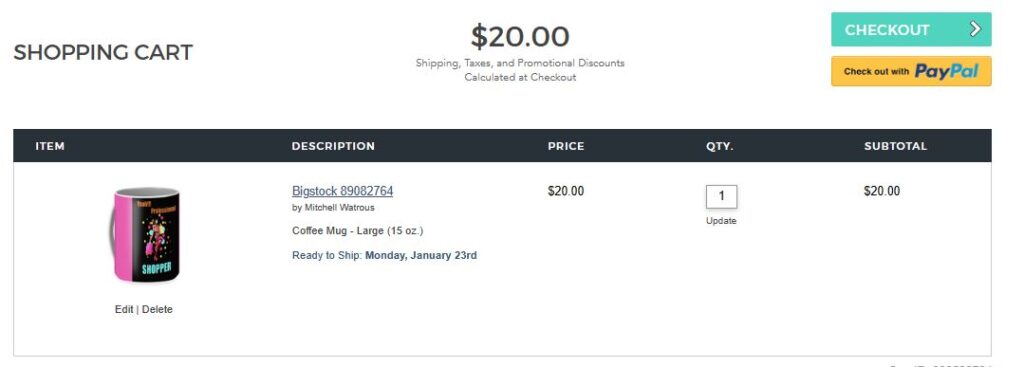Click the PayPal logo on the yellow button
The width and height of the screenshot is (1024, 367).
[x=946, y=71]
